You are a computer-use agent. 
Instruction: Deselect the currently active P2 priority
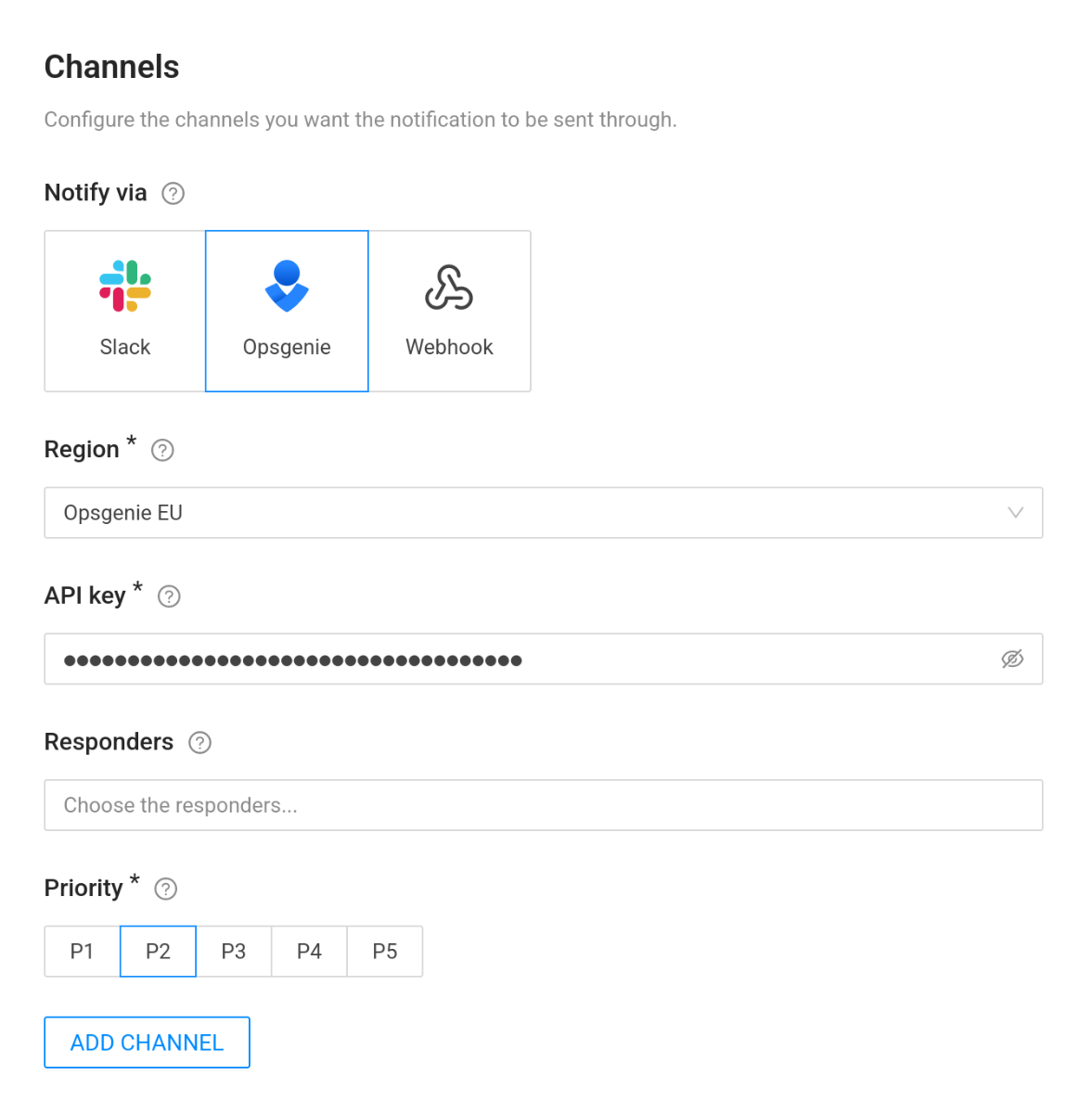click(157, 951)
